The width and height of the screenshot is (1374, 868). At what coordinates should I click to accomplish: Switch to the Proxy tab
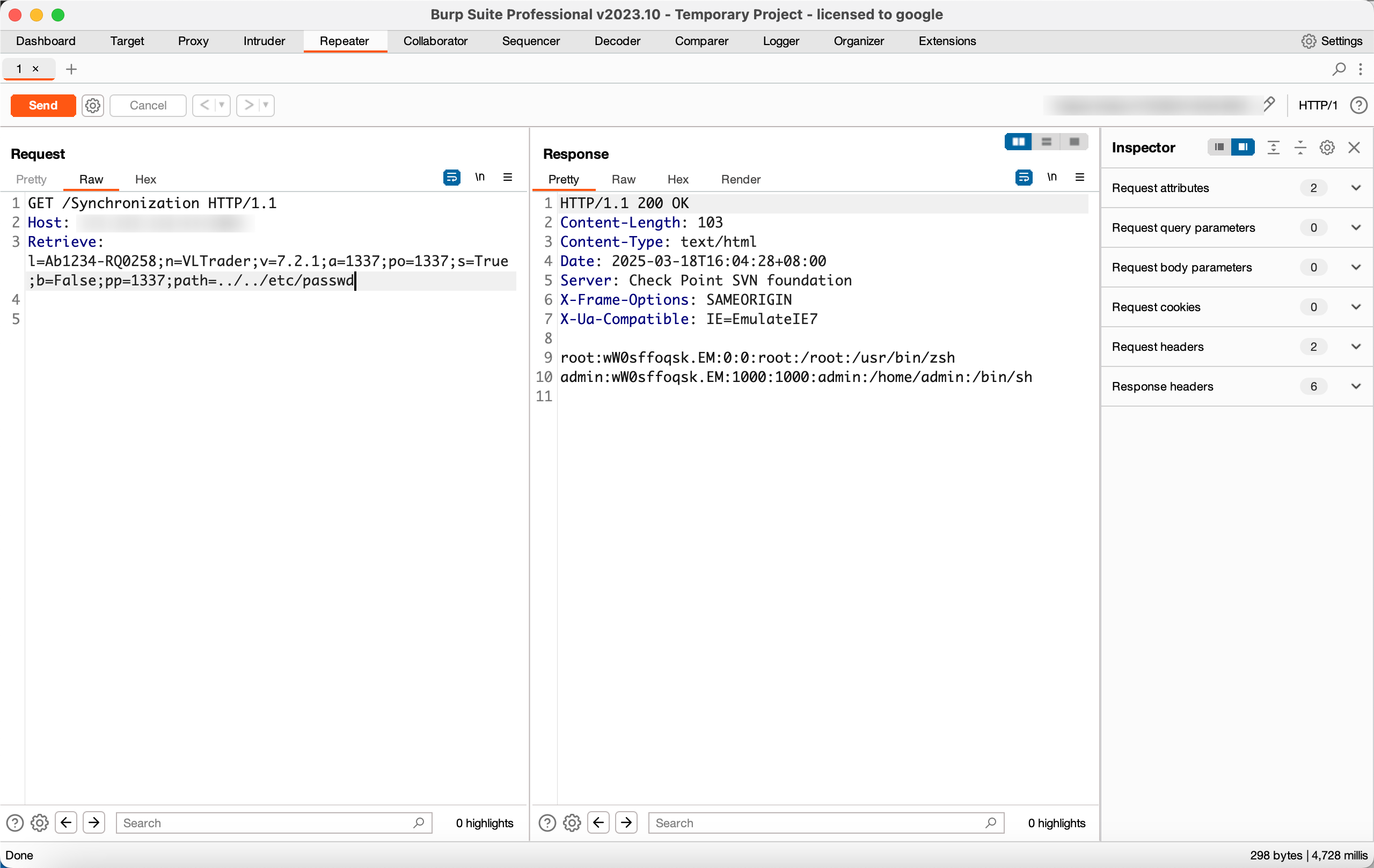coord(193,41)
